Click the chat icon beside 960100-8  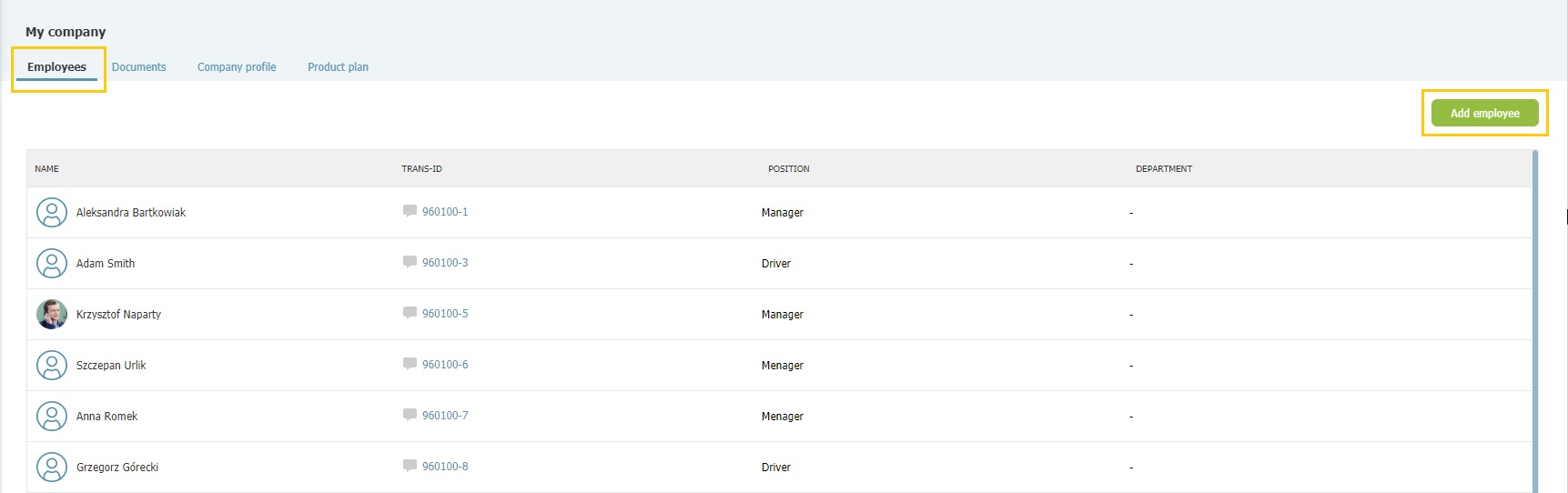[410, 466]
